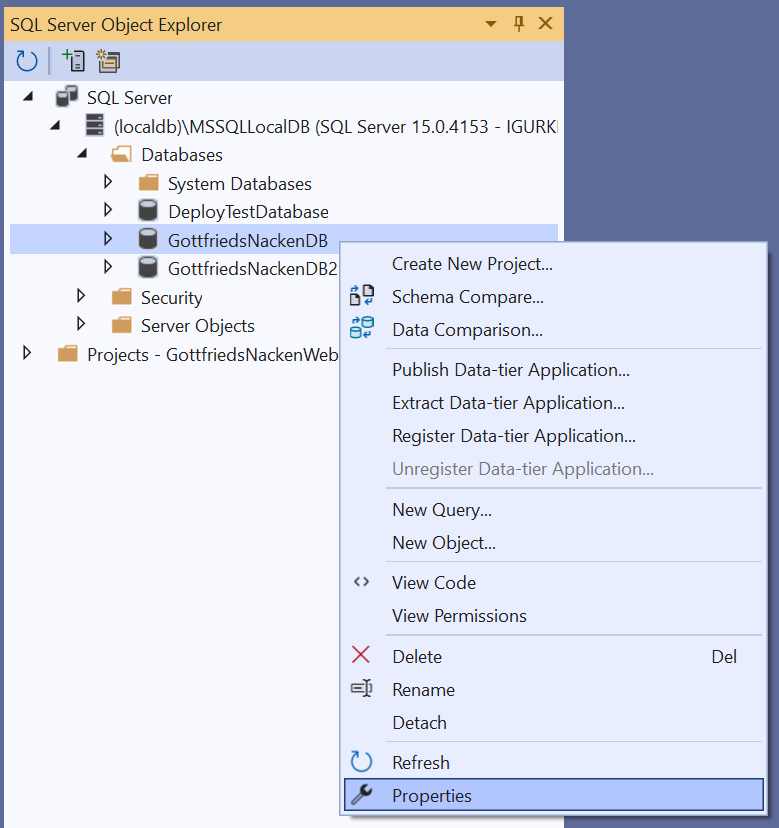Expand the Security folder node

82,297
